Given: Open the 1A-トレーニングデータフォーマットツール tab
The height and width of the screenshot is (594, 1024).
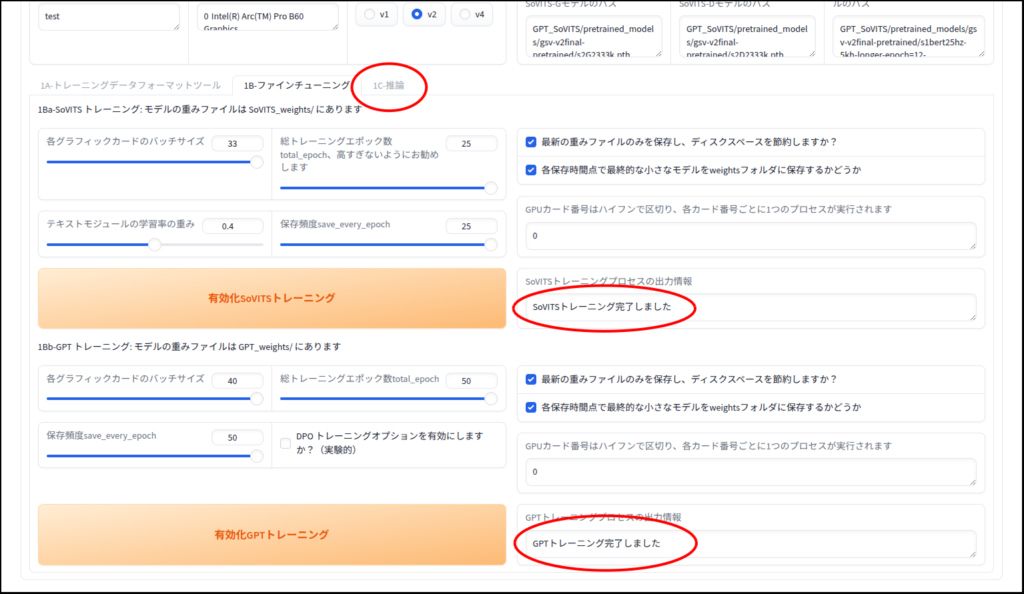Looking at the screenshot, I should coord(130,86).
